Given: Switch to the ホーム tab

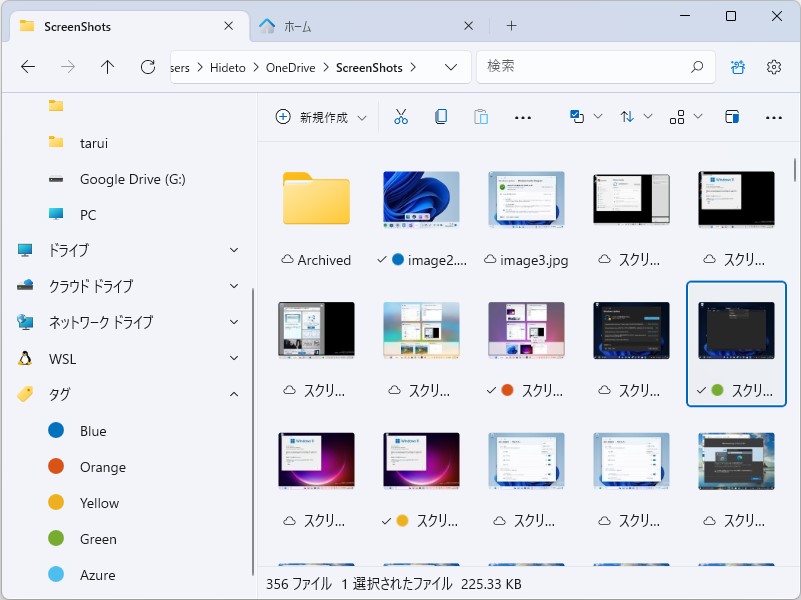Looking at the screenshot, I should point(298,26).
